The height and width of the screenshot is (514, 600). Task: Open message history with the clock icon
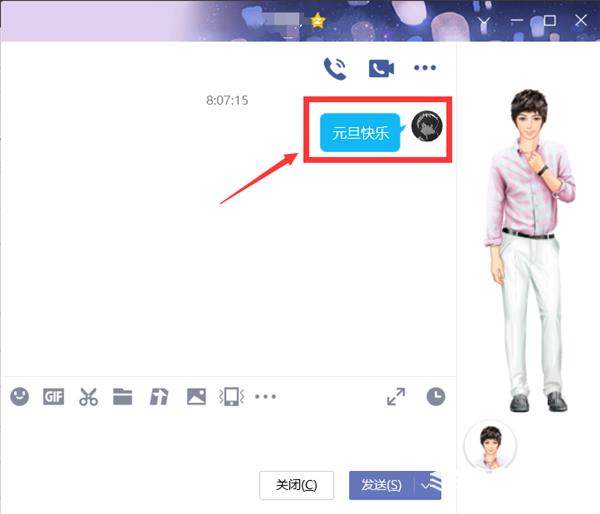pyautogui.click(x=436, y=397)
